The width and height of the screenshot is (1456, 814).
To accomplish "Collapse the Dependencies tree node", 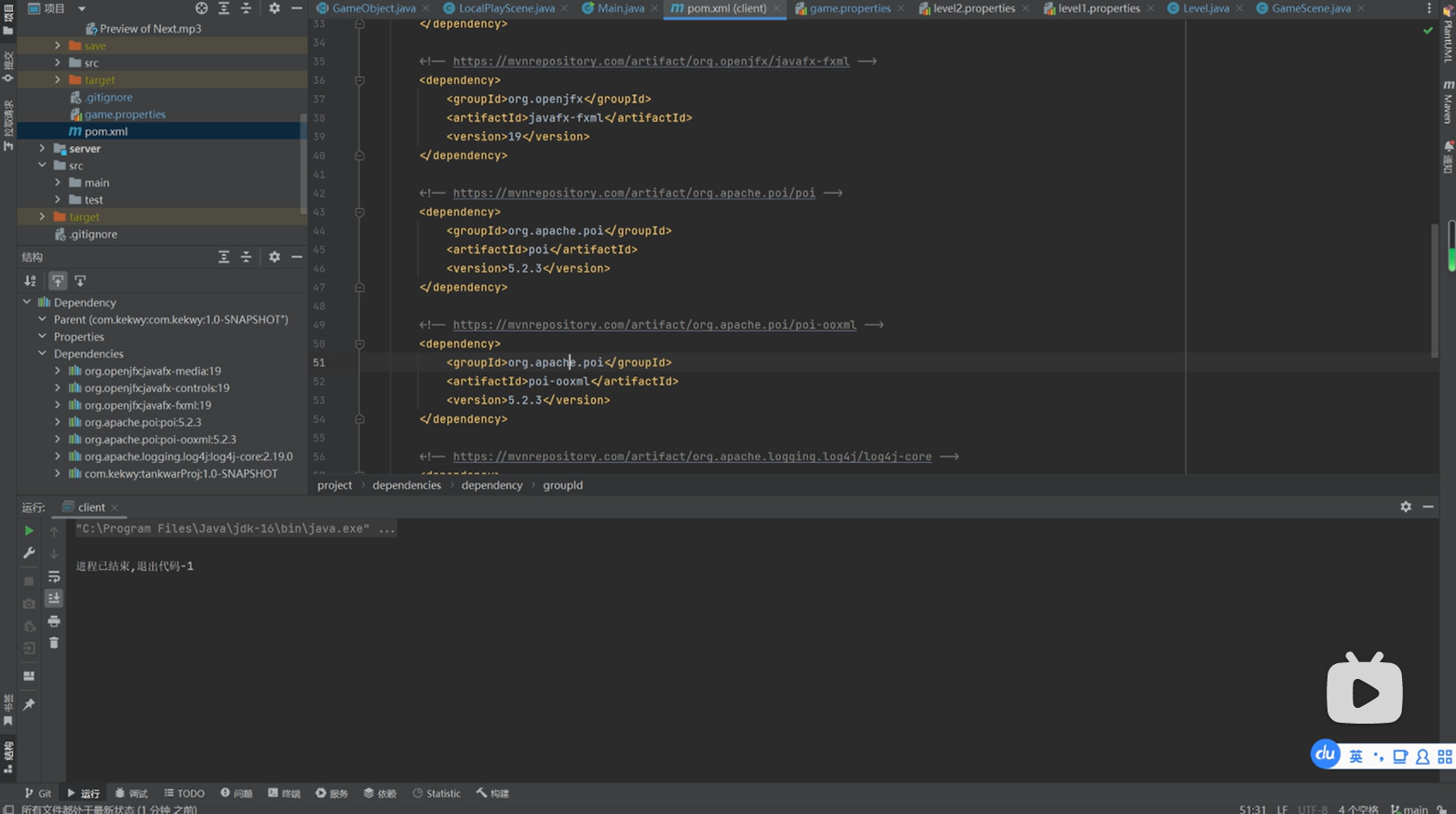I will click(x=41, y=353).
